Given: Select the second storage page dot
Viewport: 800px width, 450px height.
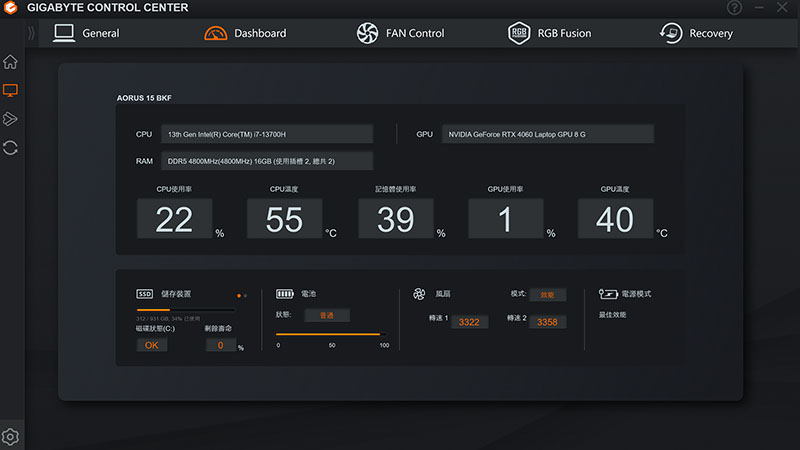Looking at the screenshot, I should 245,295.
